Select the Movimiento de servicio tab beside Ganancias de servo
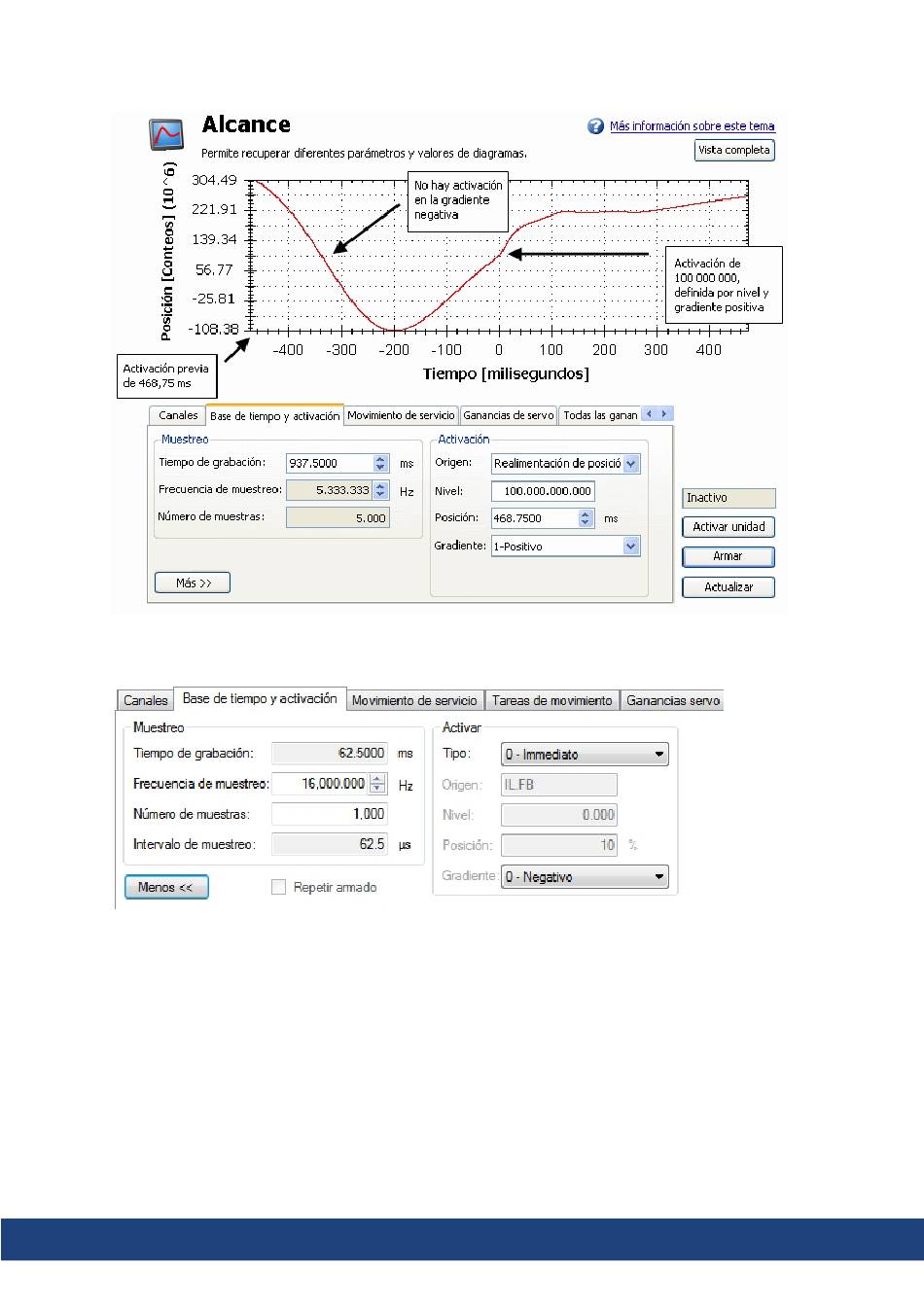Viewport: 924px width, 1307px height. (401, 415)
